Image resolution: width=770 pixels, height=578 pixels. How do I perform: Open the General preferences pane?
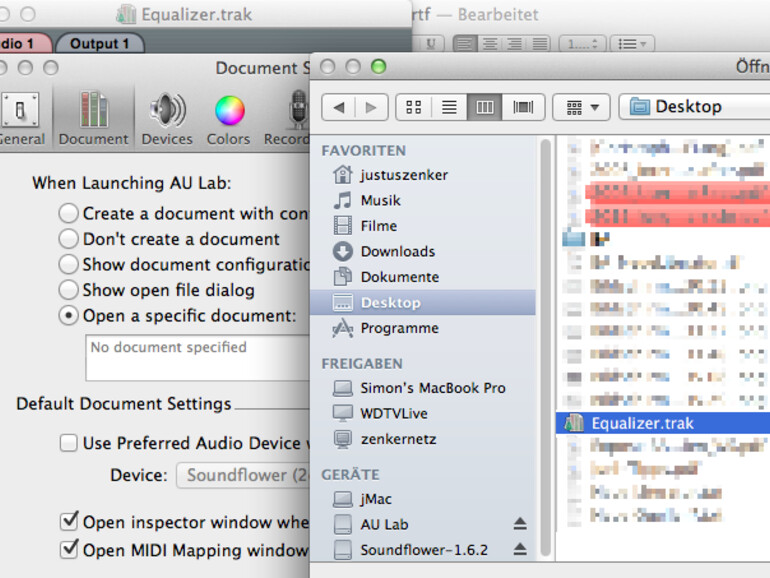[20, 119]
